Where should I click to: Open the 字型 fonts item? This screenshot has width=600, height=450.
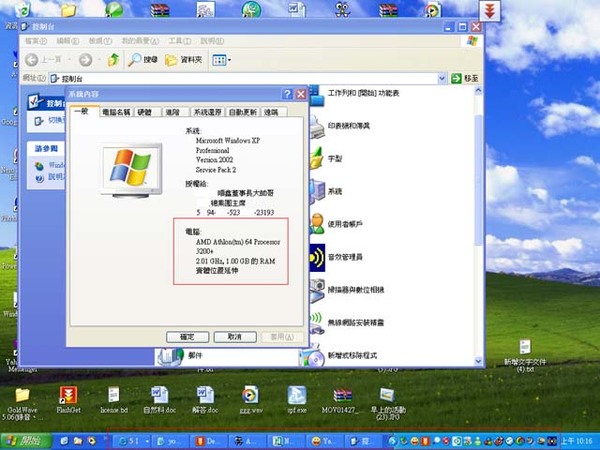pos(326,158)
